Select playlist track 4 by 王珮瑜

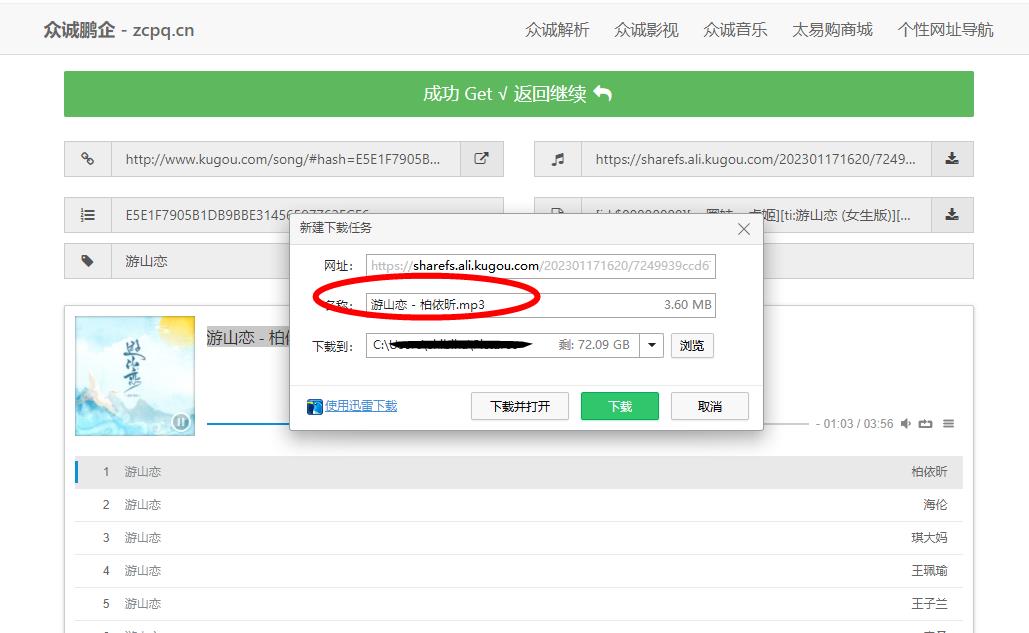pyautogui.click(x=518, y=571)
